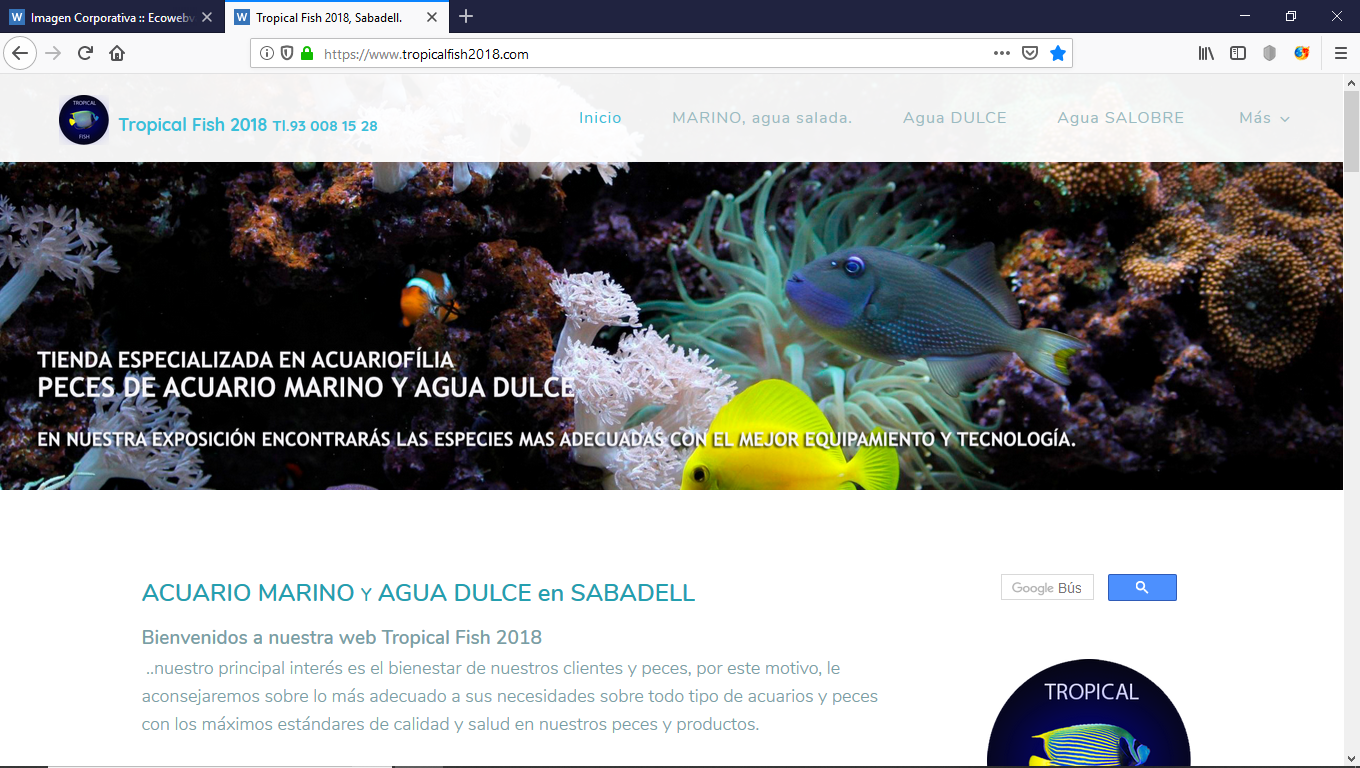Open a new browser tab
Viewport: 1360px width, 768px height.
click(466, 16)
